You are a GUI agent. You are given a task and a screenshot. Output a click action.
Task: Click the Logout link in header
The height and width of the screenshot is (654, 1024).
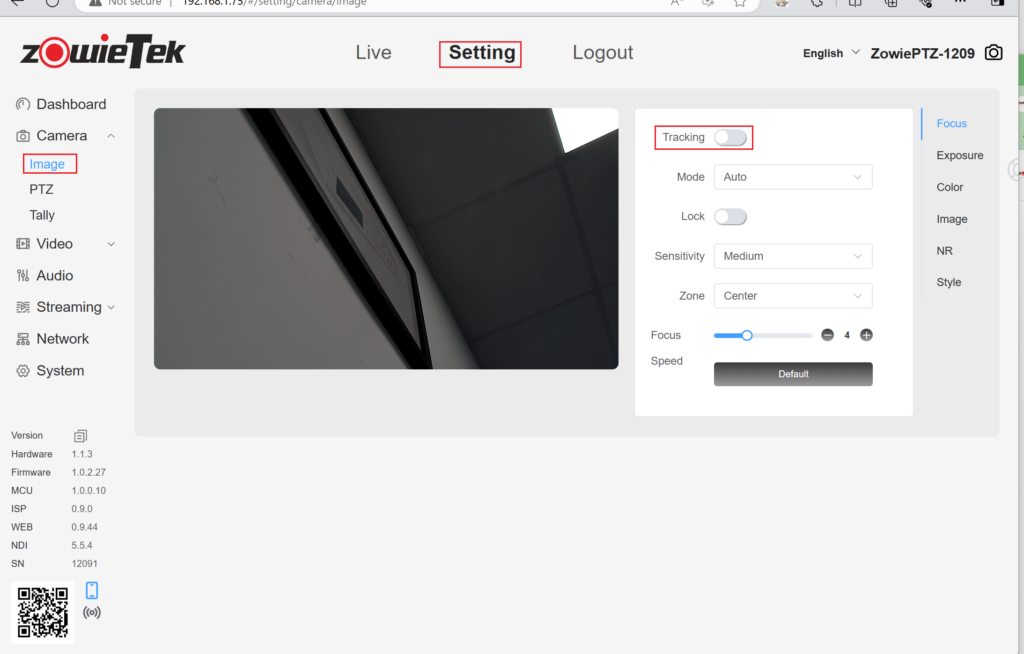pos(602,53)
